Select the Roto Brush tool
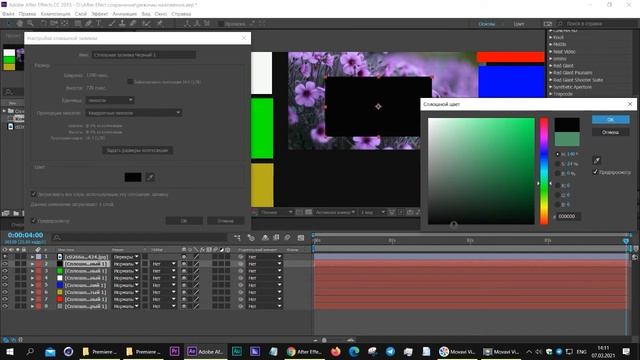The height and width of the screenshot is (360, 640). tap(147, 24)
